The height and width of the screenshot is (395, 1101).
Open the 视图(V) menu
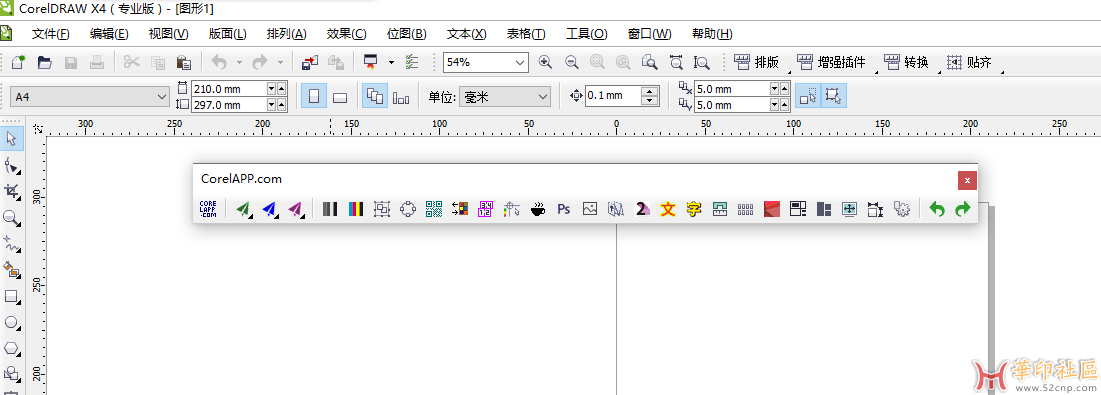tap(169, 34)
